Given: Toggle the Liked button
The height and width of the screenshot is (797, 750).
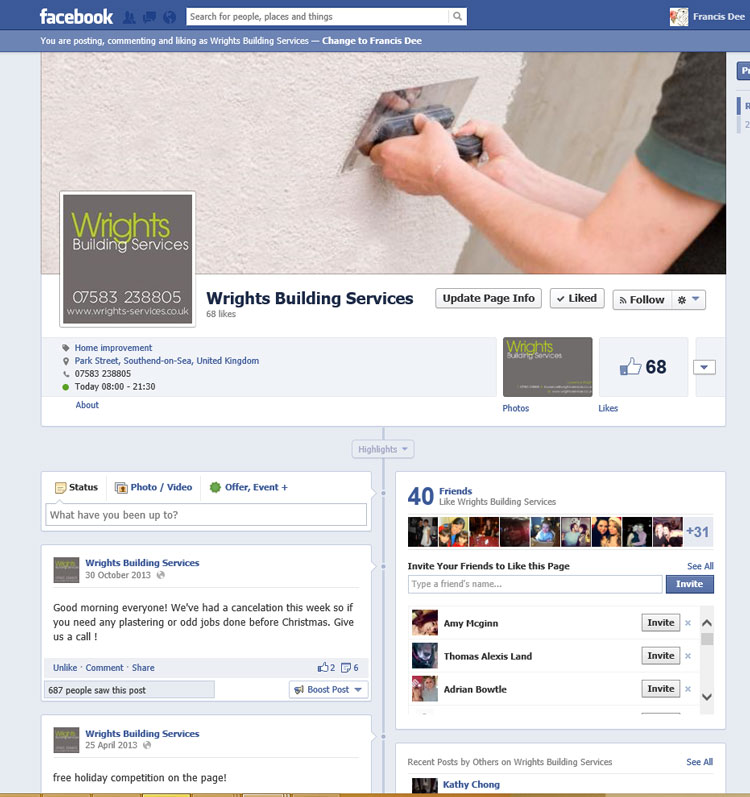Looking at the screenshot, I should [x=577, y=298].
